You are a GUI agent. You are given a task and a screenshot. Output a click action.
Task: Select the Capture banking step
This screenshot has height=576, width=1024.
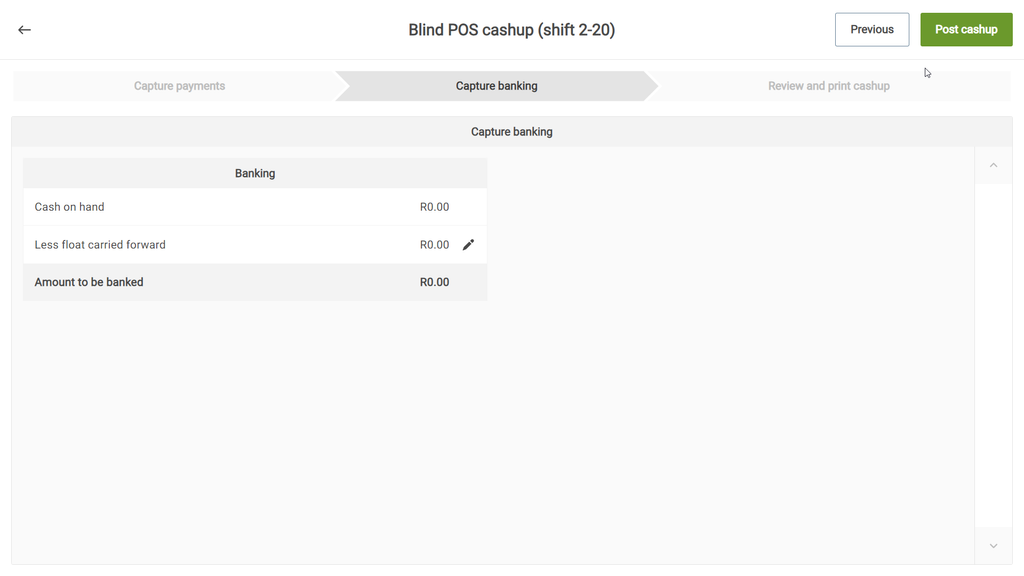click(496, 86)
